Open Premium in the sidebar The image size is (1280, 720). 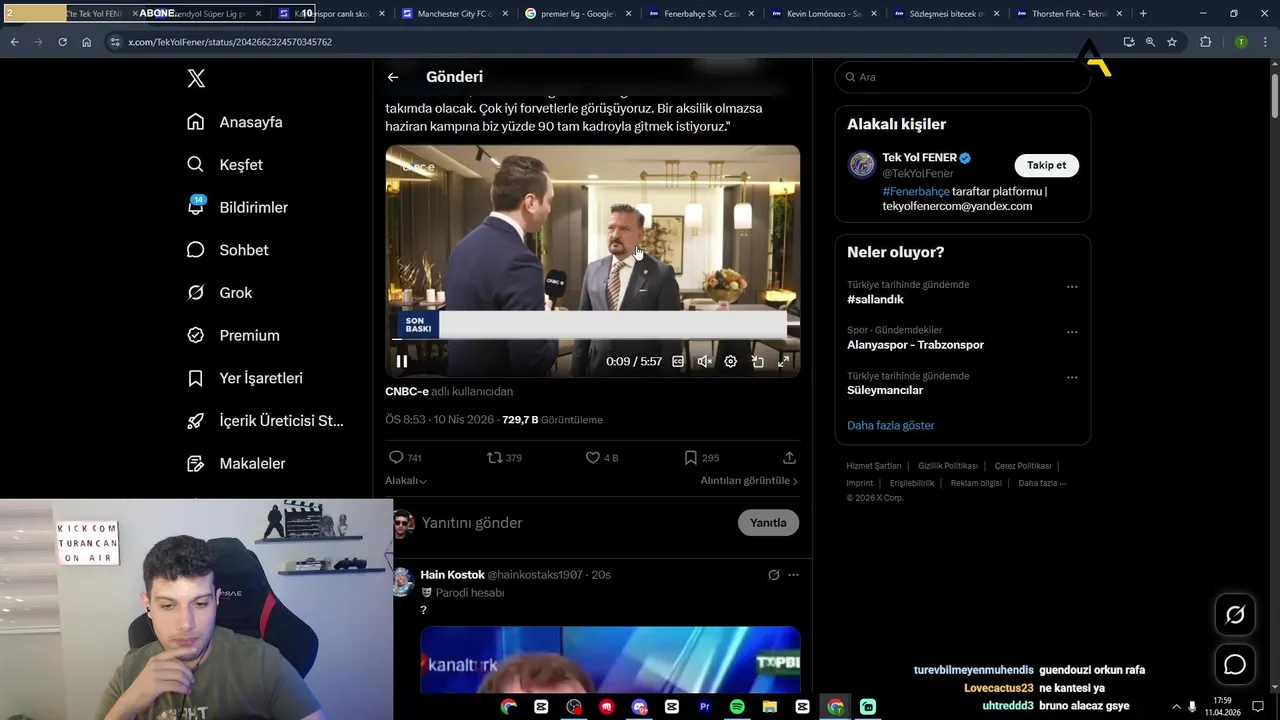pos(233,336)
